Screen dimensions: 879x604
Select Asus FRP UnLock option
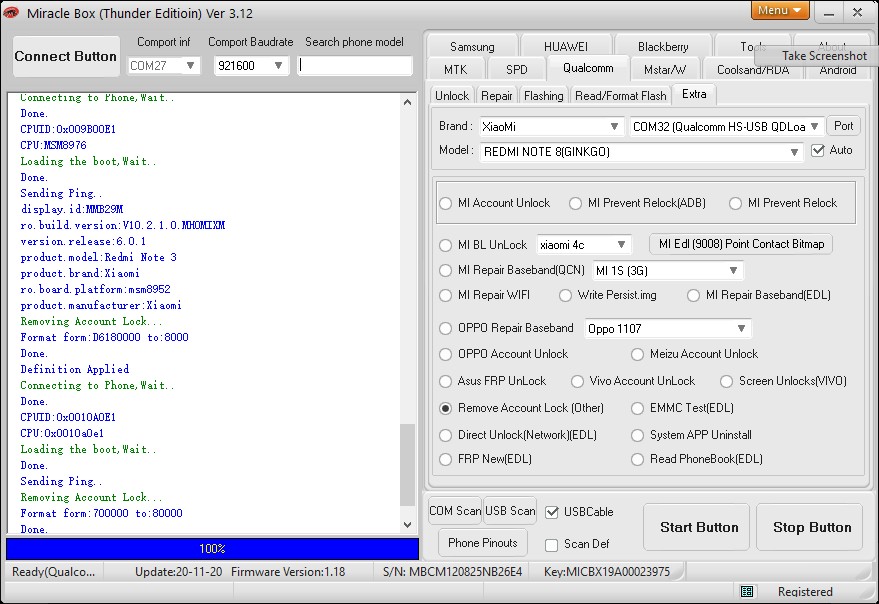point(446,381)
